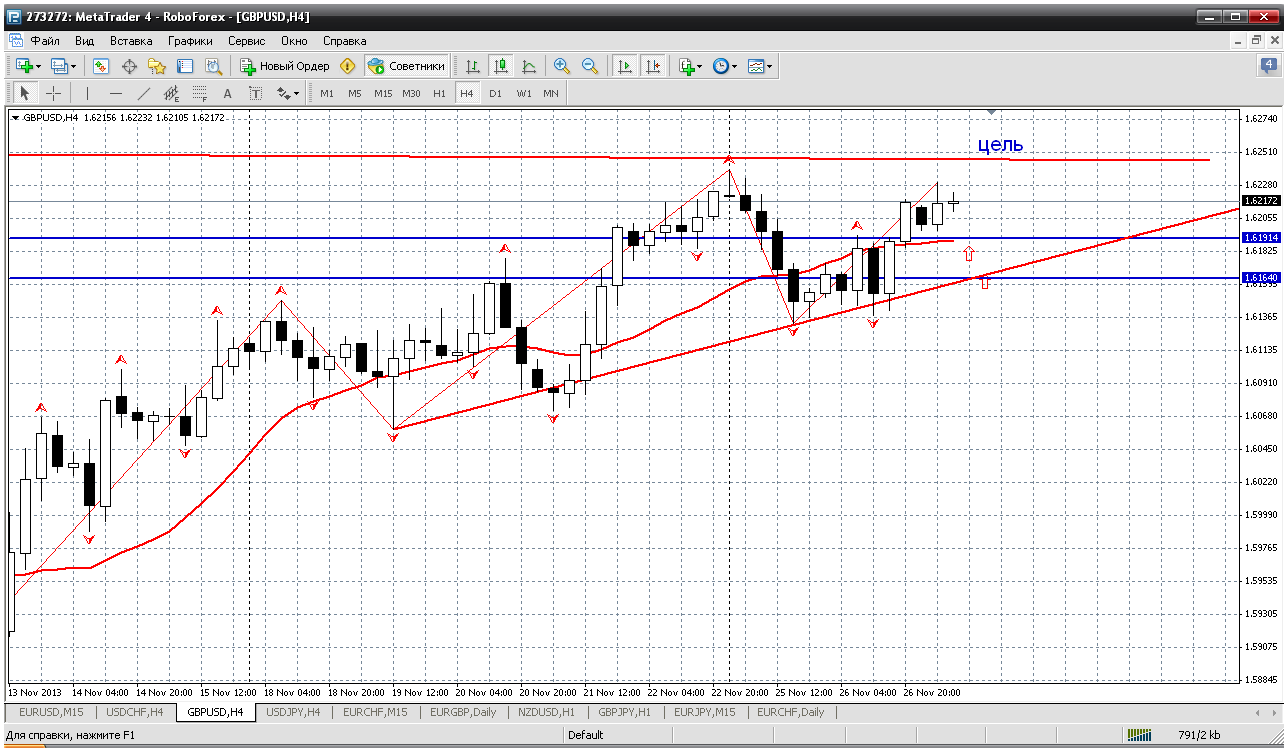Select the Fibonacci Retracement tool
The height and width of the screenshot is (748, 1288).
point(200,93)
